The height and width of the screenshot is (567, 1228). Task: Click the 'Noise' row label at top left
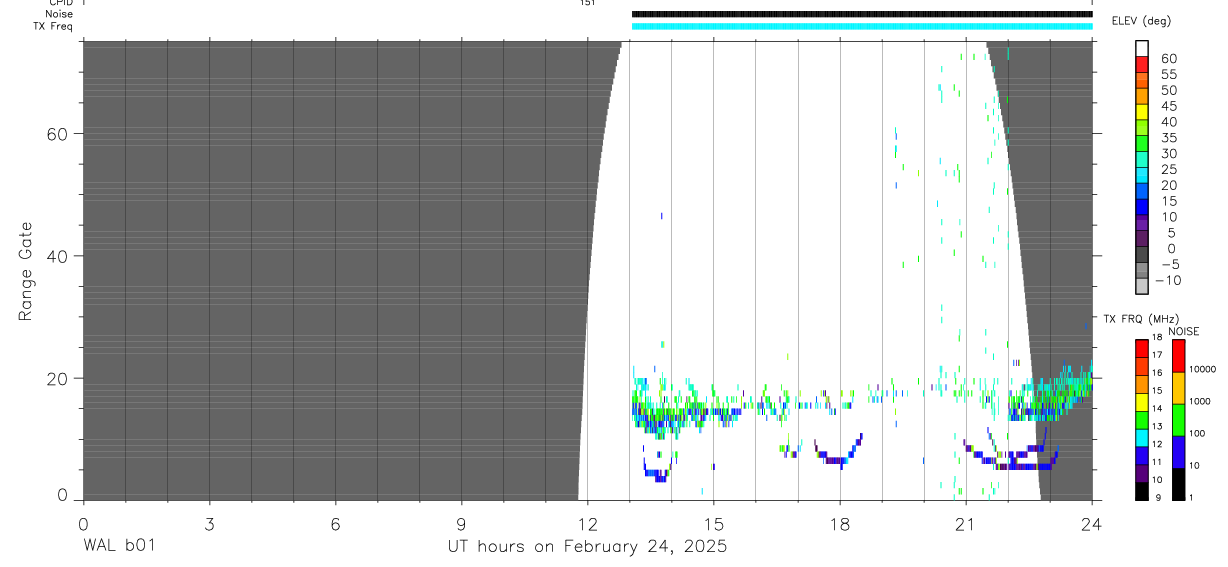[58, 14]
